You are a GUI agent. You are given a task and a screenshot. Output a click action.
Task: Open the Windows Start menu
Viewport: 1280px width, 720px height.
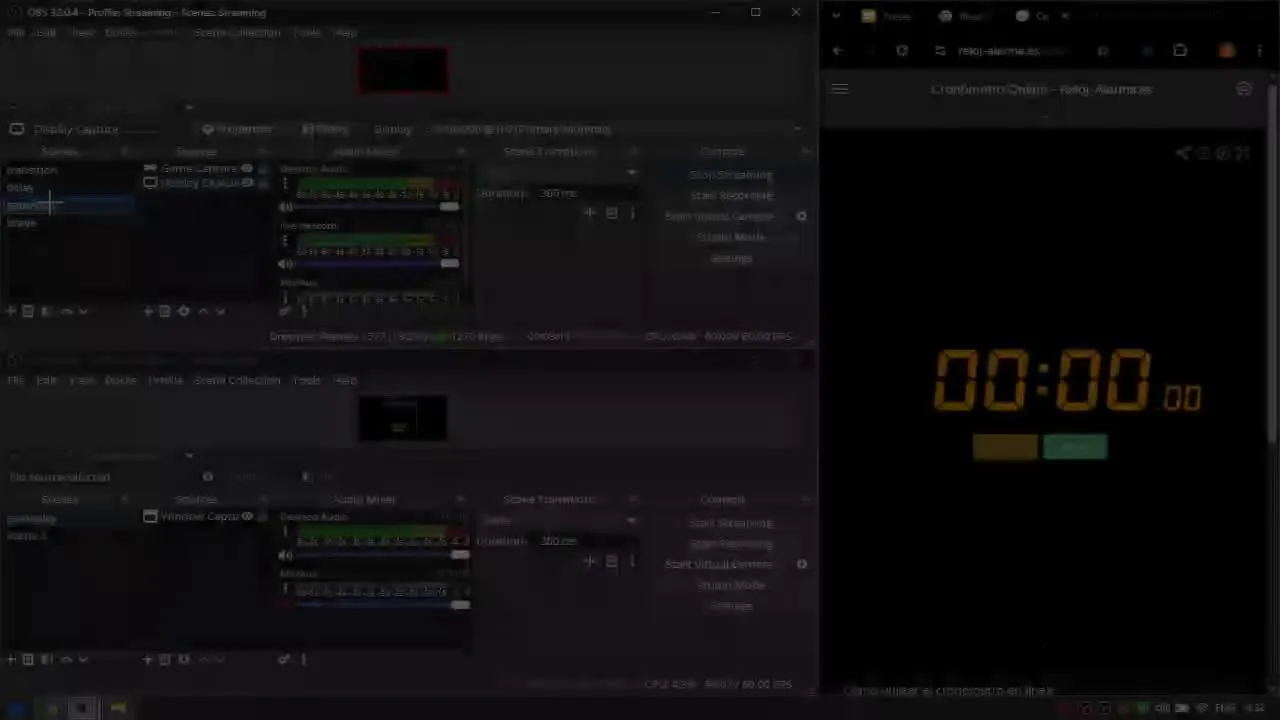coord(16,708)
